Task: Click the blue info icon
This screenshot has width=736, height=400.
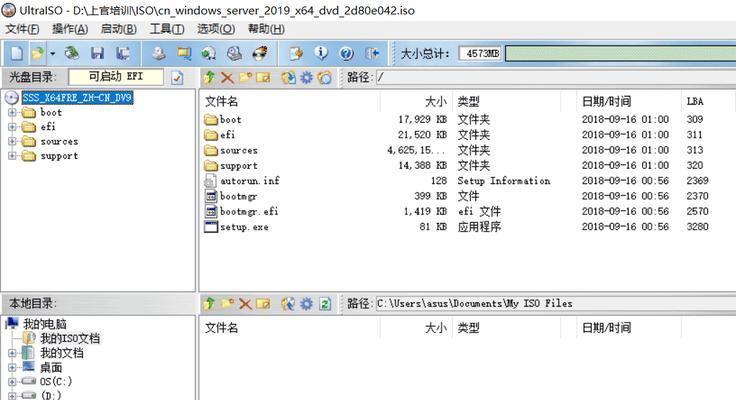Action: 321,53
